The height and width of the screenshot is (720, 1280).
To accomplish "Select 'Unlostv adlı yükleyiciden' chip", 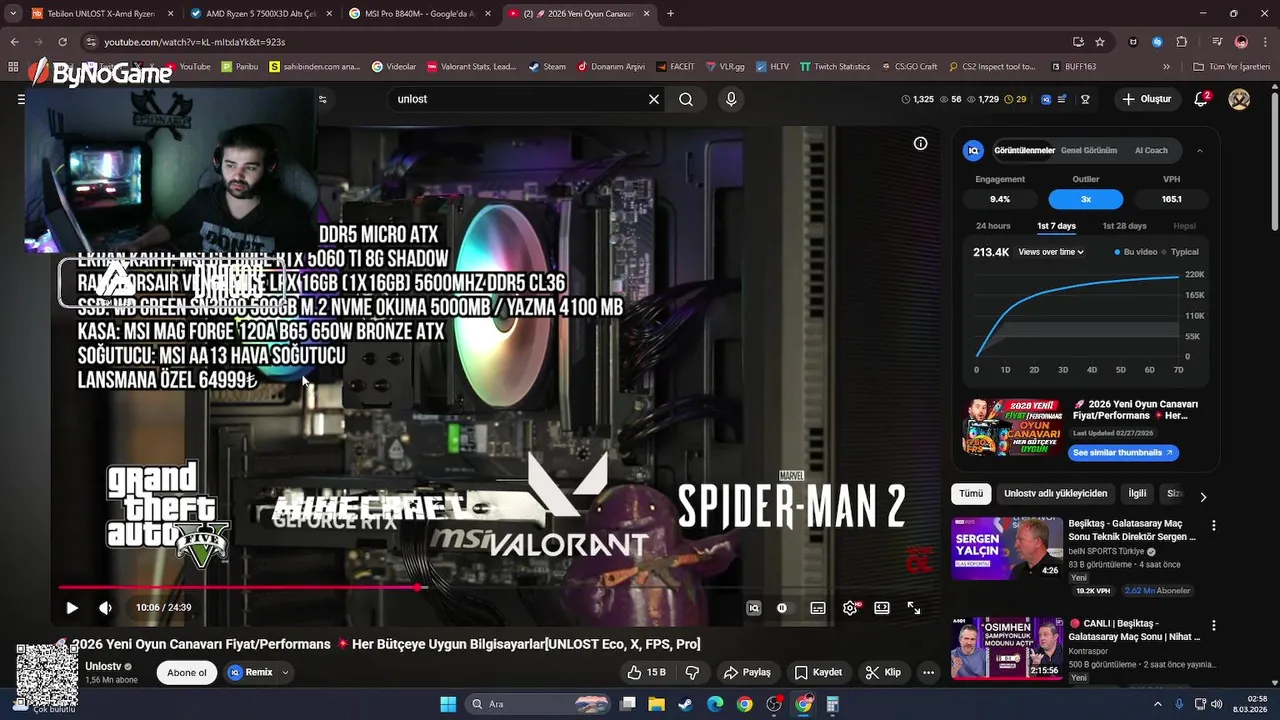I will coord(1056,494).
